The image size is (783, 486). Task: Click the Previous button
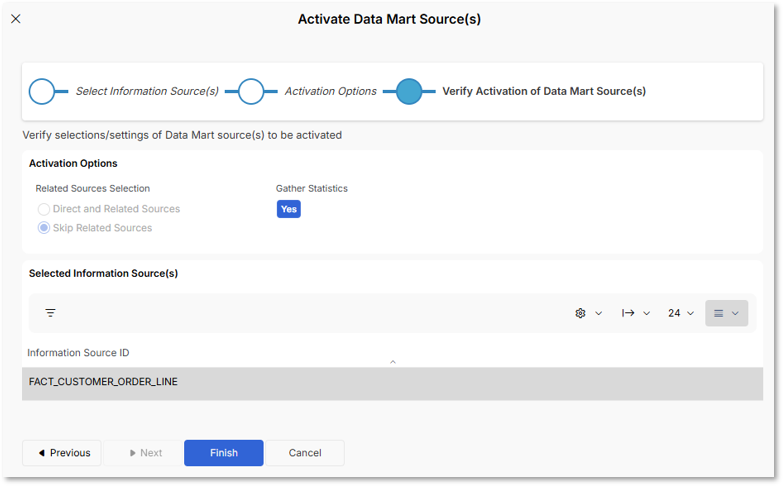pos(62,453)
